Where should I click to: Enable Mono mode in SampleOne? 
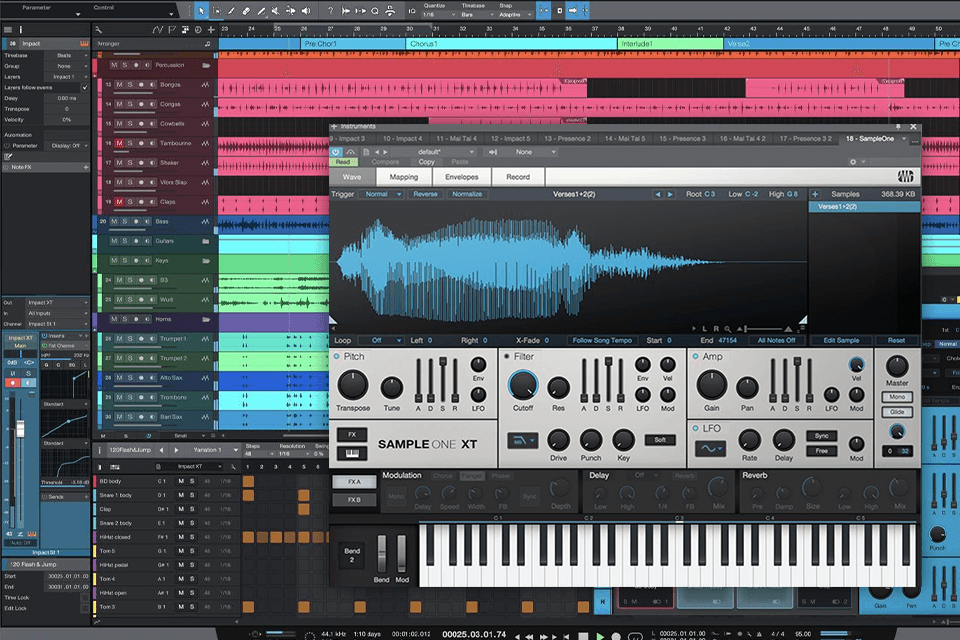pos(897,397)
